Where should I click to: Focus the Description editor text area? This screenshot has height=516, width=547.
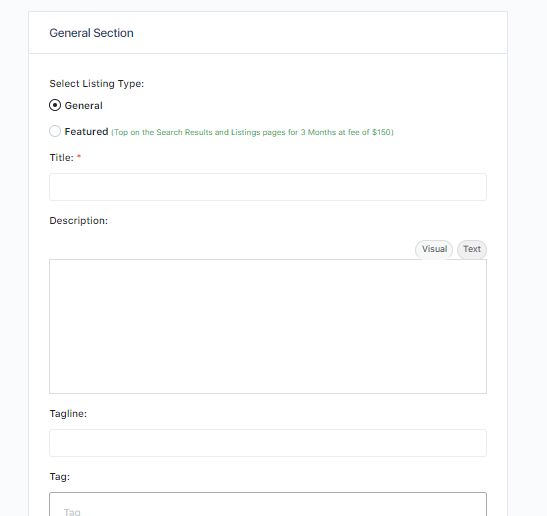(x=268, y=326)
